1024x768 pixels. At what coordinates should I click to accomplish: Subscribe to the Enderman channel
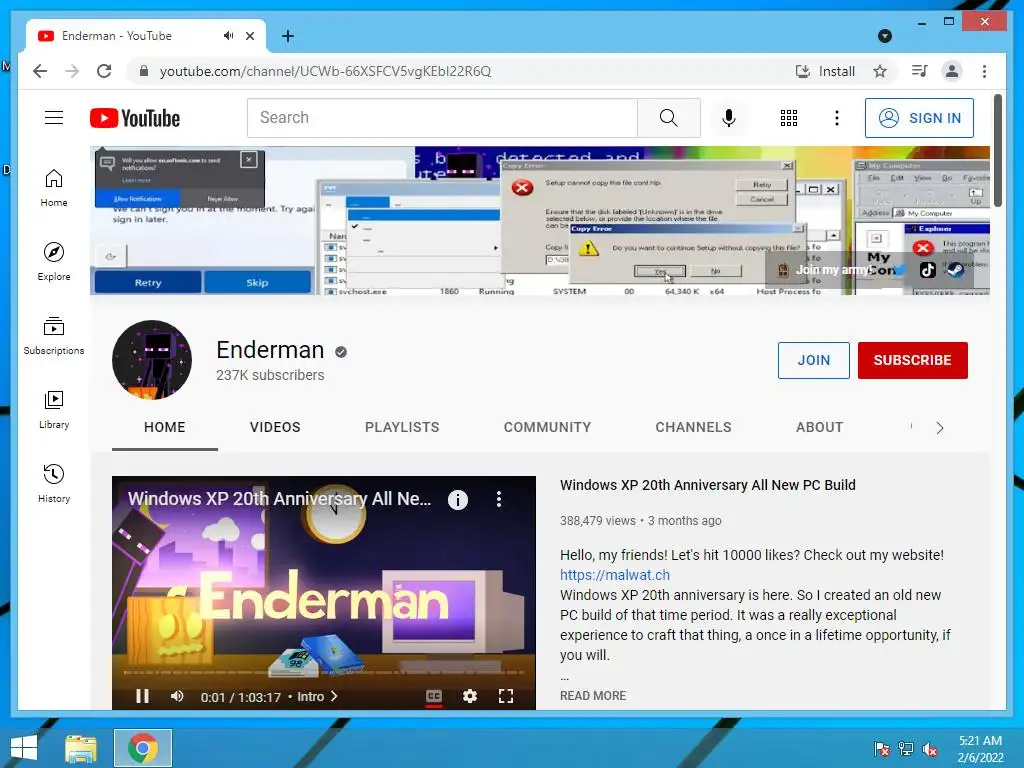coord(912,360)
